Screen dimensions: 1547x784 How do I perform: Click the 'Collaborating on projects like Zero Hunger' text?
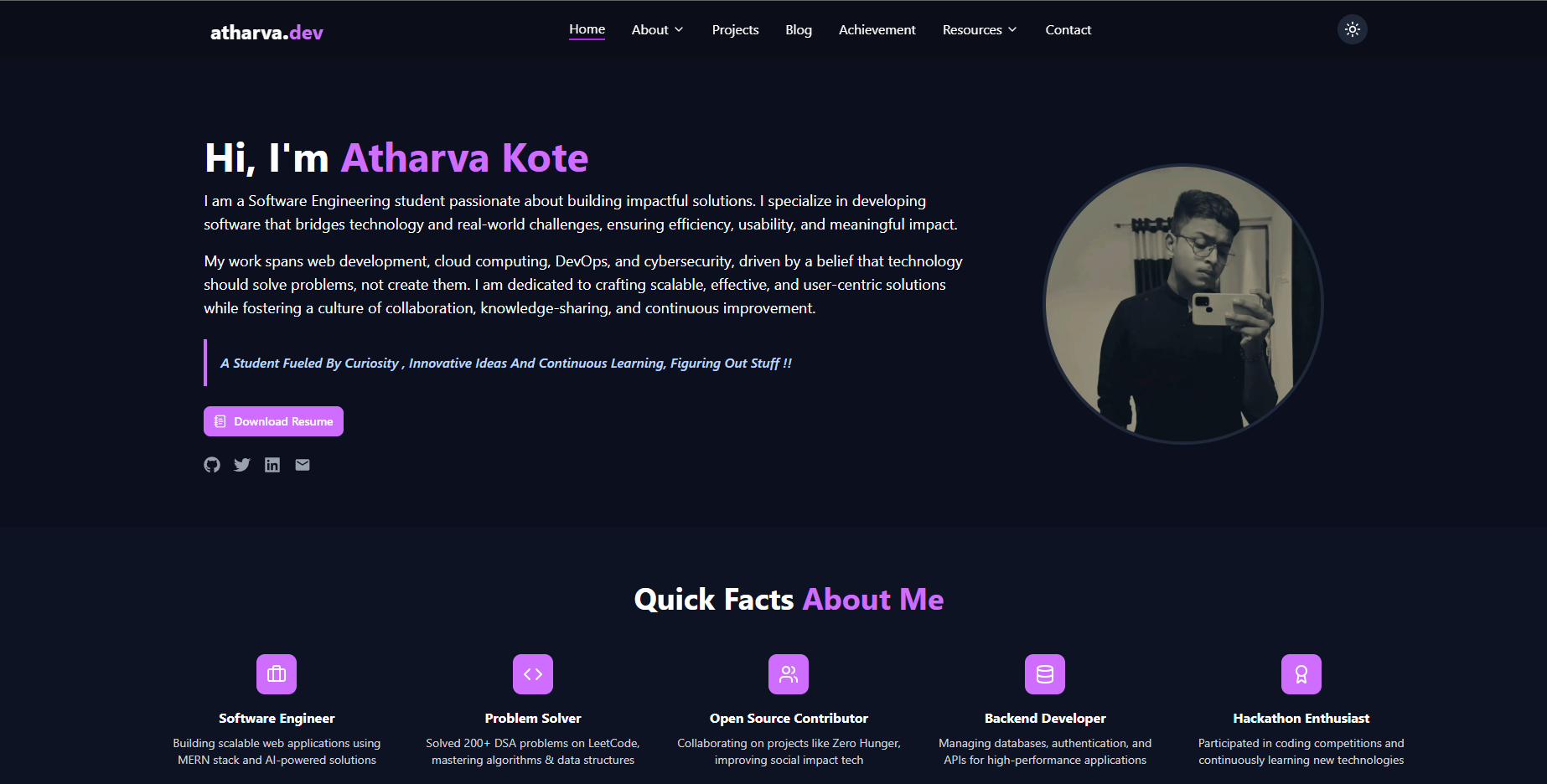coord(789,751)
